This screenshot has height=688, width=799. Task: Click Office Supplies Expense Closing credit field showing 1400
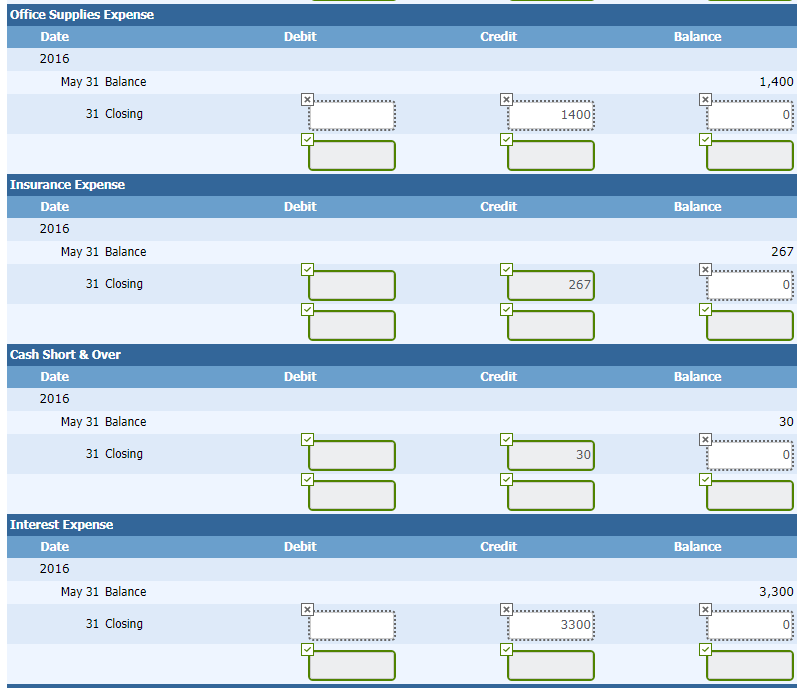tap(551, 115)
